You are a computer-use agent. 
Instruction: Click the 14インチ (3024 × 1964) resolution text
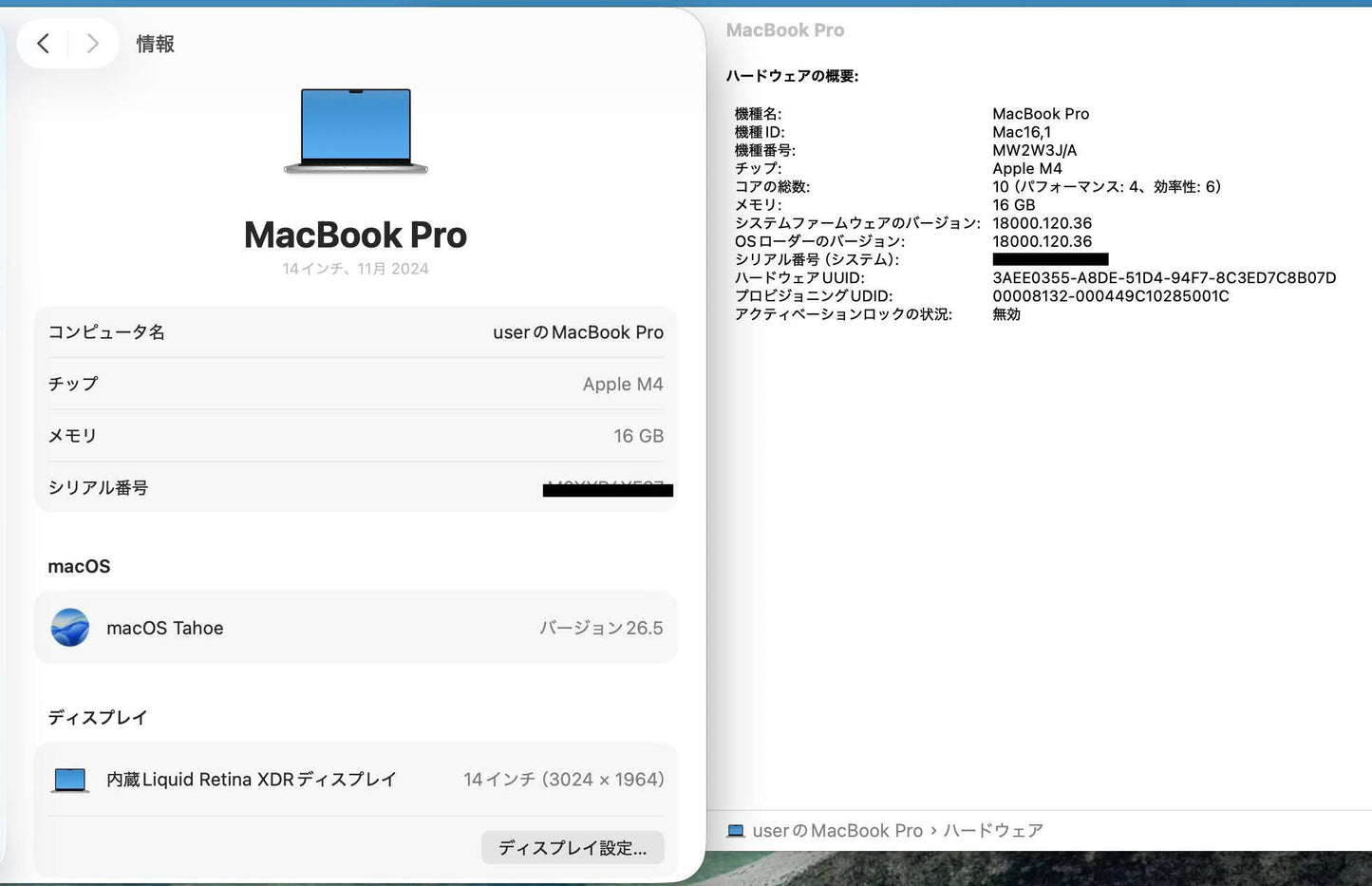(x=564, y=780)
